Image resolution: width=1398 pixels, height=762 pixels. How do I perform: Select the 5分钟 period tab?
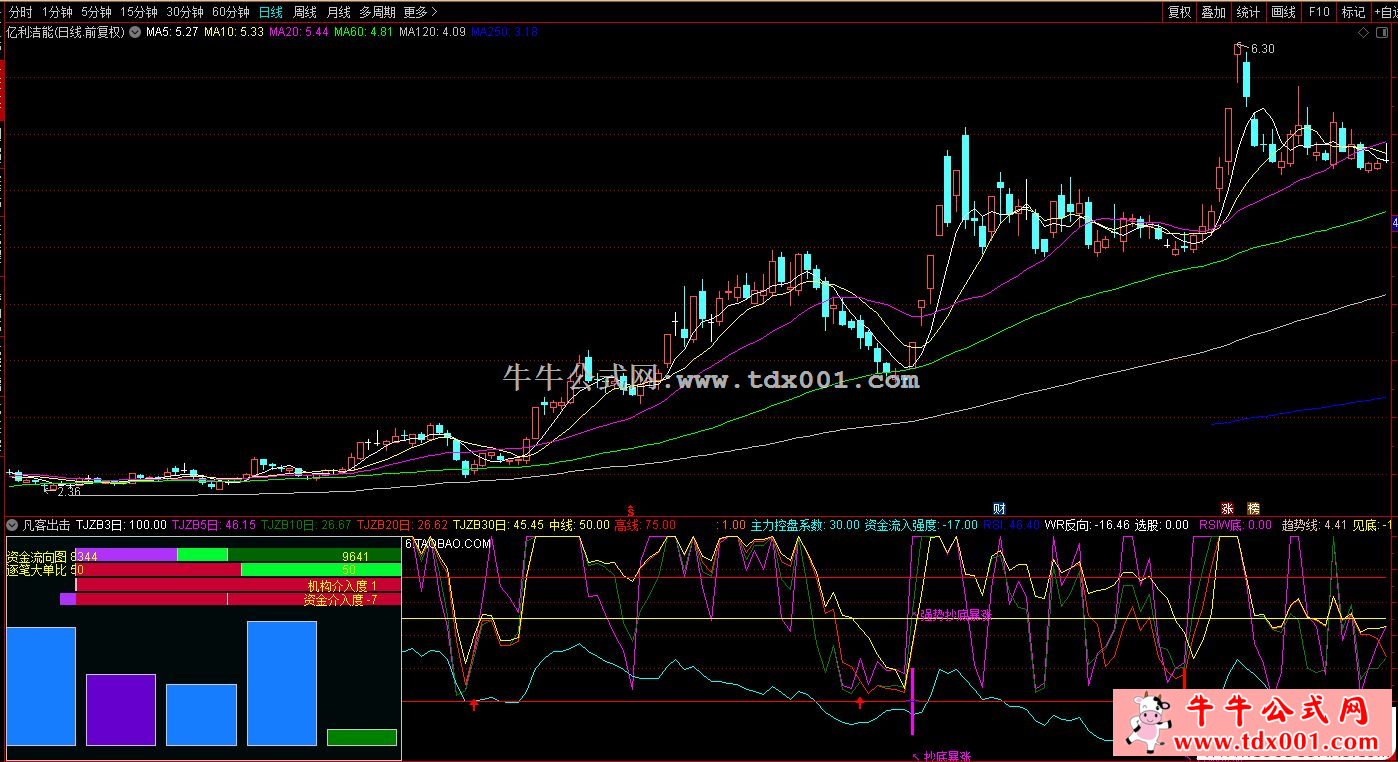(97, 12)
